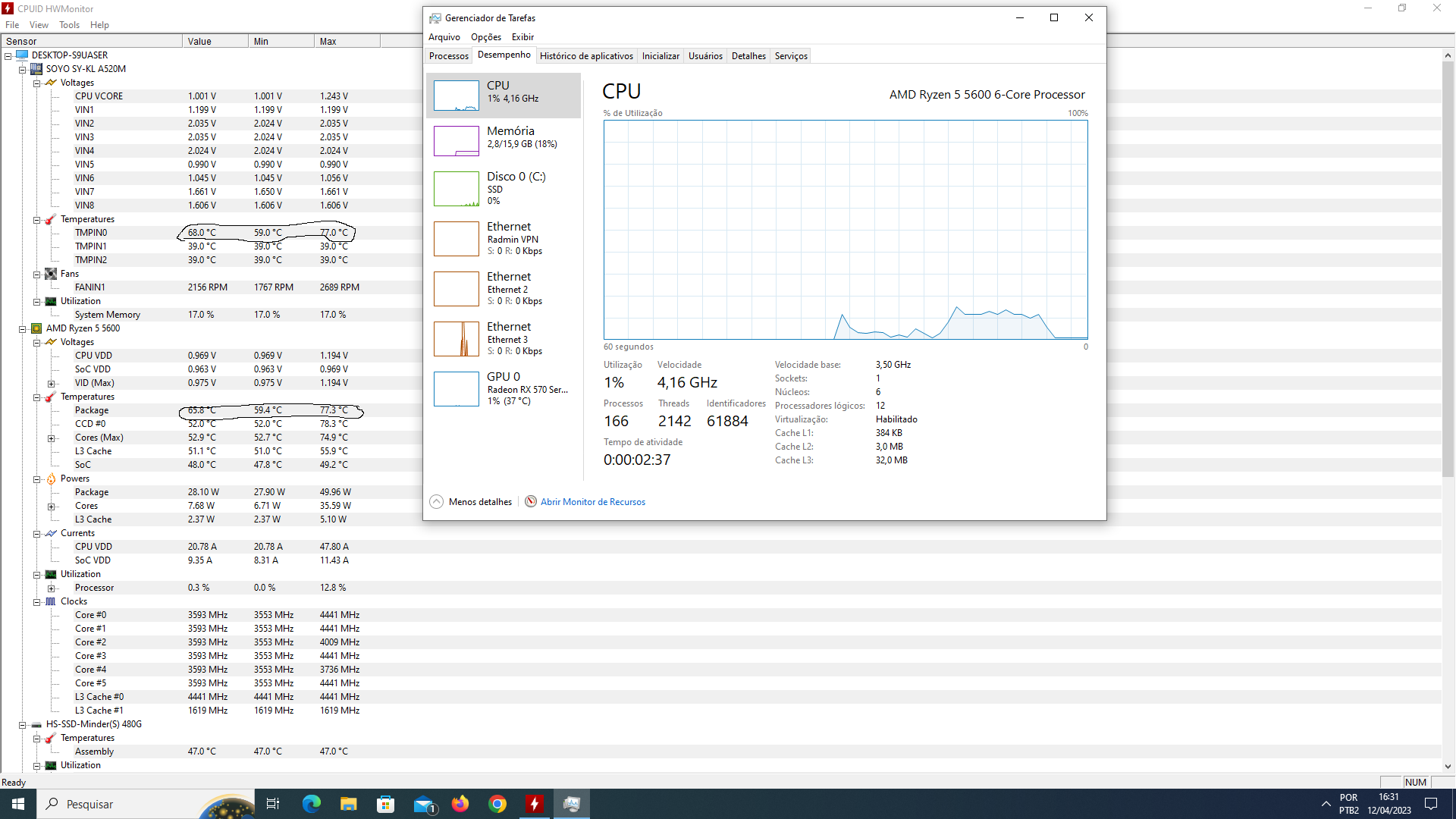The width and height of the screenshot is (1456, 819).
Task: Launch Google Chrome from the taskbar
Action: (x=497, y=804)
